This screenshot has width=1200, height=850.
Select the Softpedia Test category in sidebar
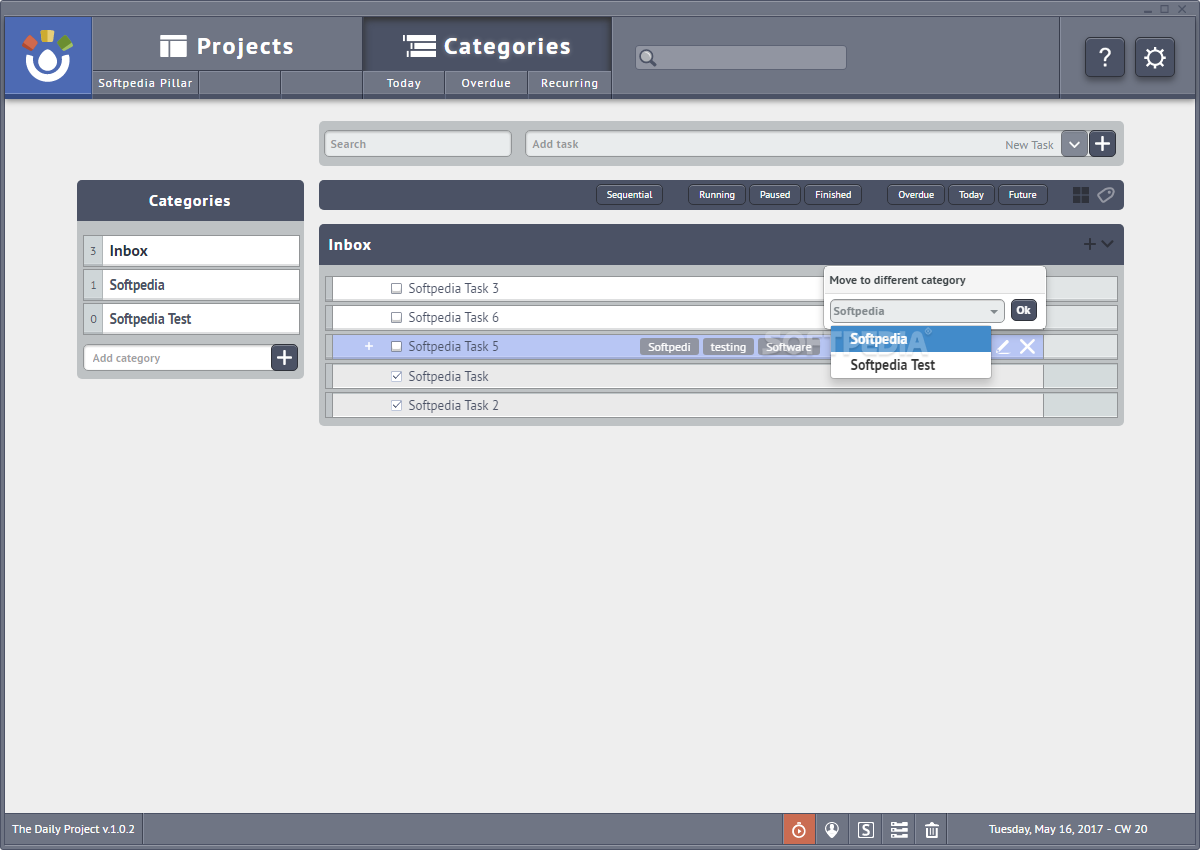[191, 319]
